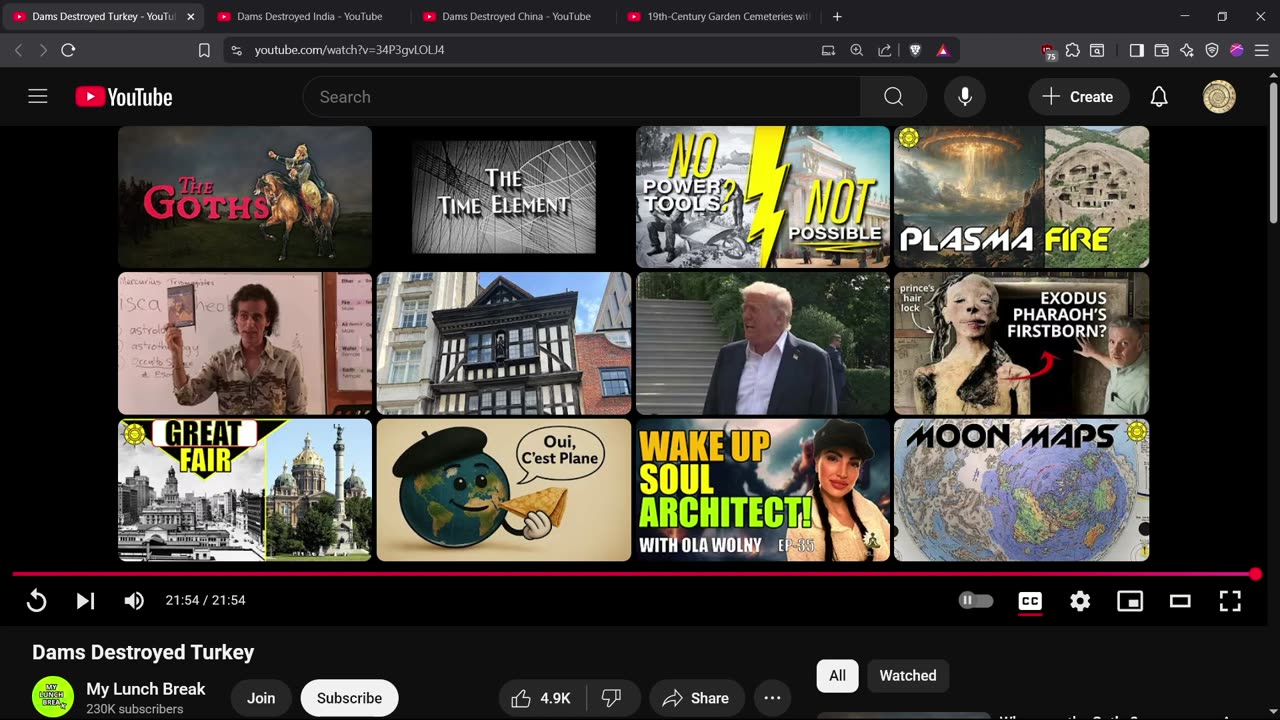Viewport: 1280px width, 720px height.
Task: Click the address bar URL
Action: tap(350, 50)
